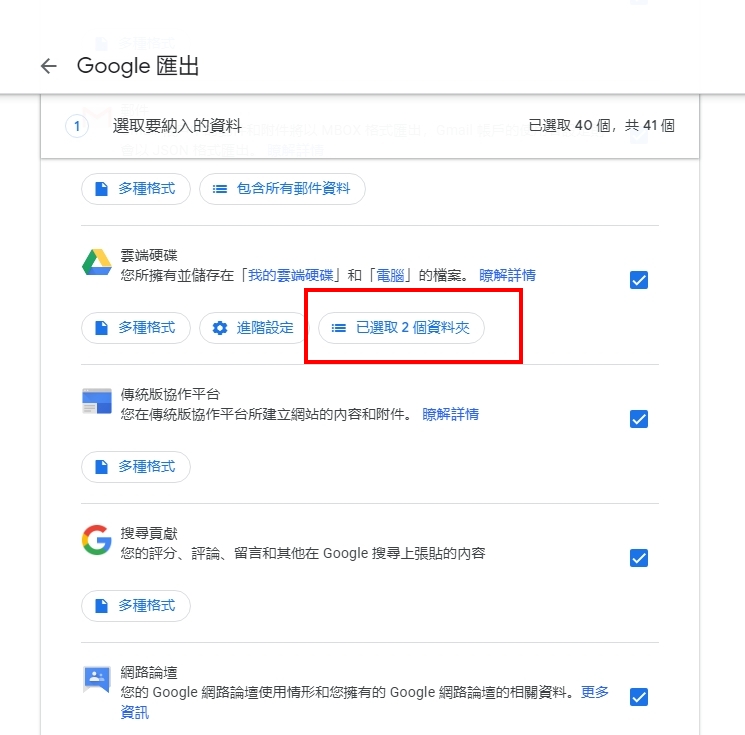The height and width of the screenshot is (735, 745).
Task: Open 多種格式 under 搜尋貢獻
Action: [136, 606]
